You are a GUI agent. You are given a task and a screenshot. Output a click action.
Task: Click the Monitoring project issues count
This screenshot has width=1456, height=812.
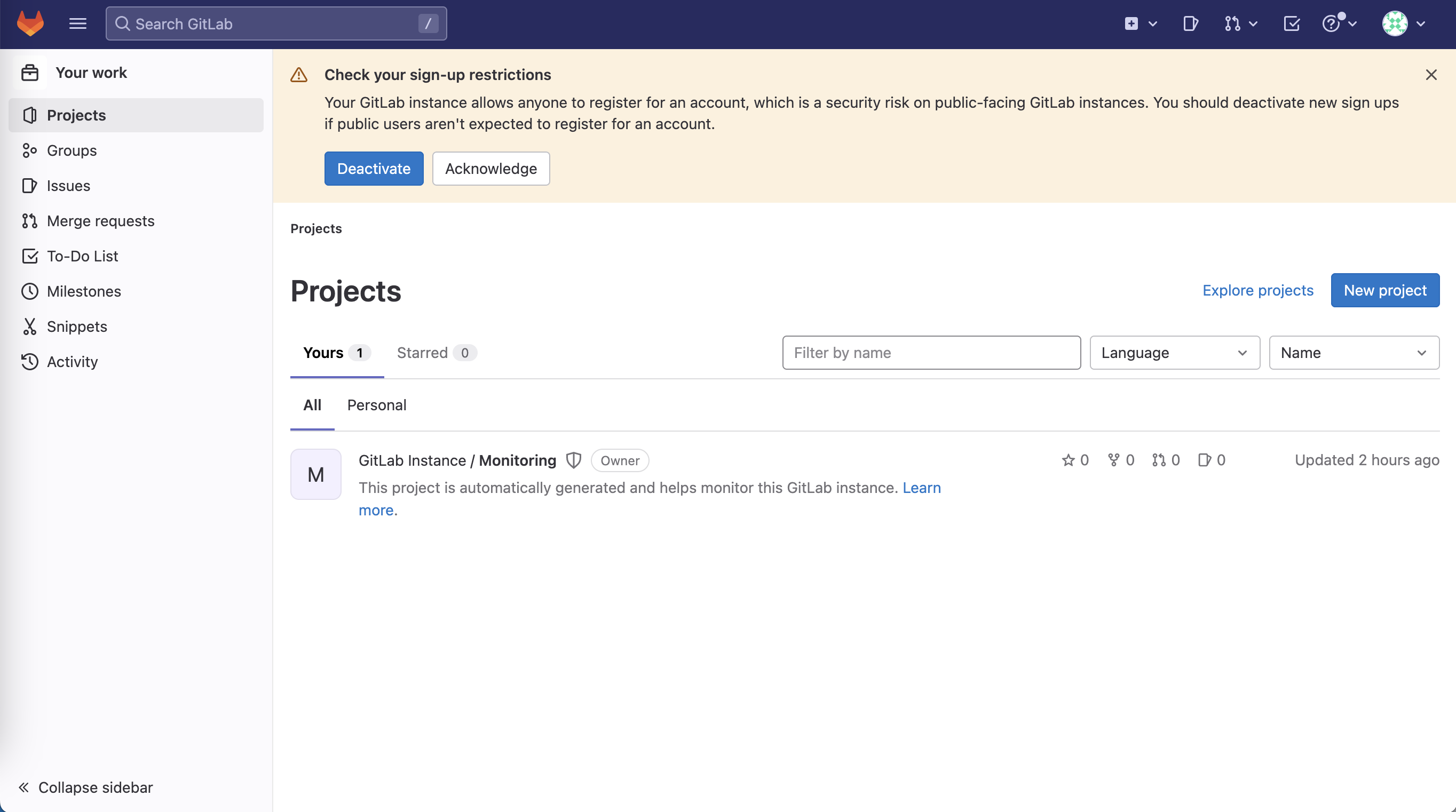point(1212,460)
